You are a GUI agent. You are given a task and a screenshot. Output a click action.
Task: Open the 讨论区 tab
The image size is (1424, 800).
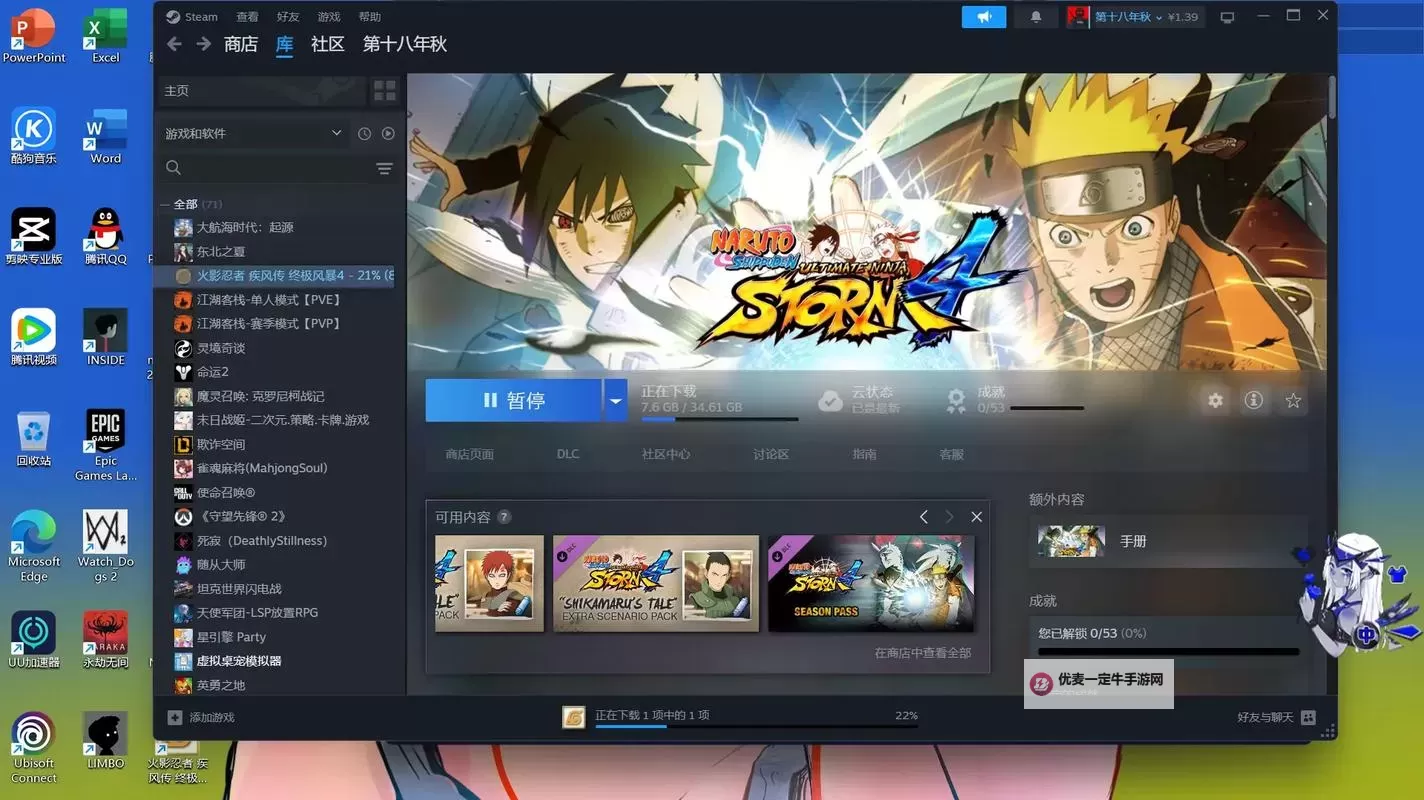pos(771,455)
